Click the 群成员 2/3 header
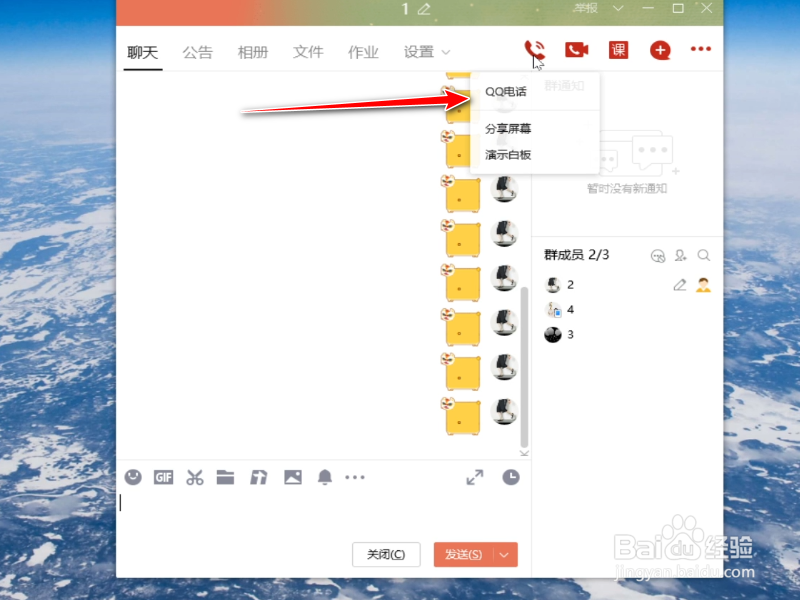Image resolution: width=800 pixels, height=600 pixels. pos(577,255)
